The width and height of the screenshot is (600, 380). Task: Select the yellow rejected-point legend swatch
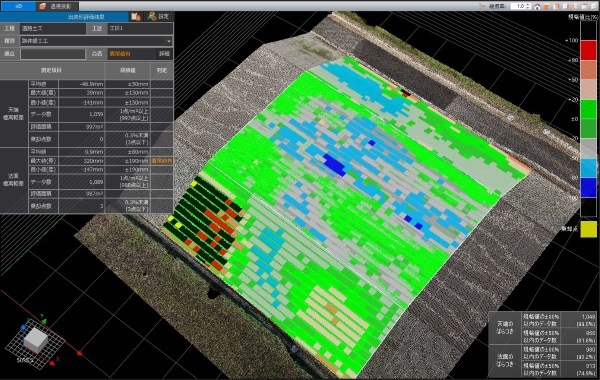(x=589, y=230)
